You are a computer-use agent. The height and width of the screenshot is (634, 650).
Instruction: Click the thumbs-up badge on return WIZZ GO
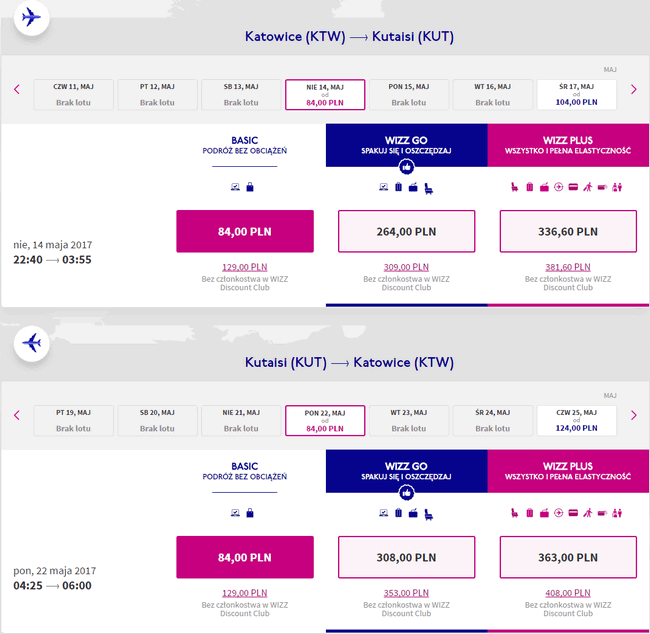[406, 493]
